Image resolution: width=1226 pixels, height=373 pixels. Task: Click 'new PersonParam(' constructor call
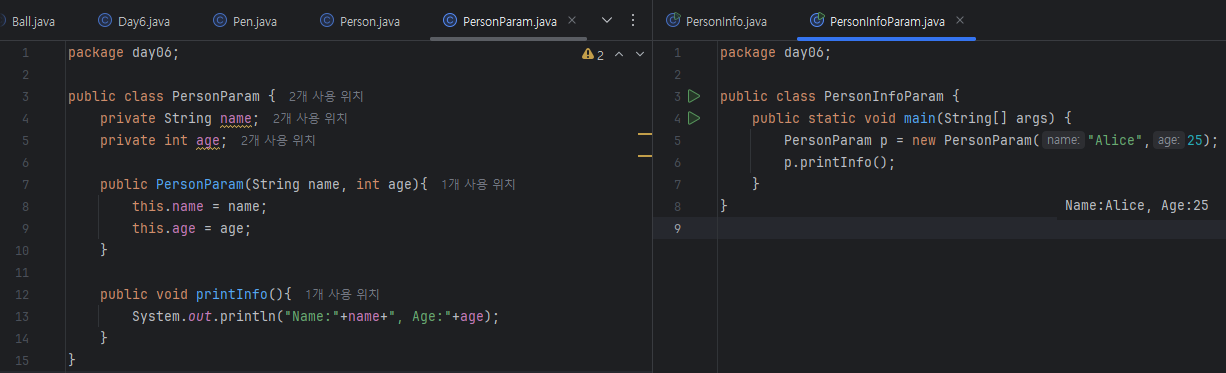click(x=976, y=141)
